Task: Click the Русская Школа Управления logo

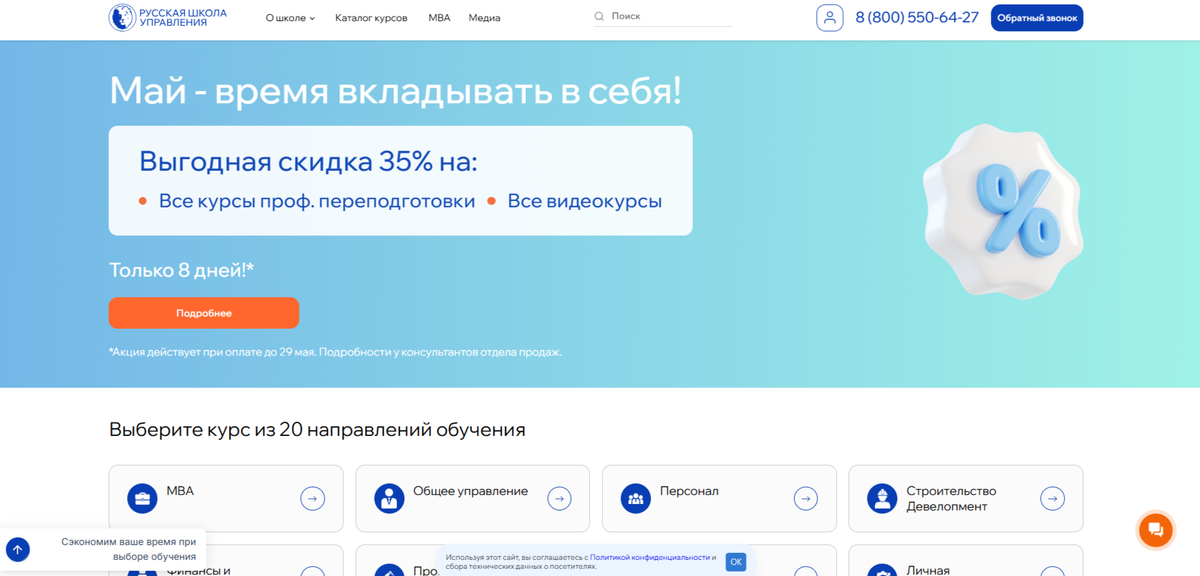Action: click(168, 18)
